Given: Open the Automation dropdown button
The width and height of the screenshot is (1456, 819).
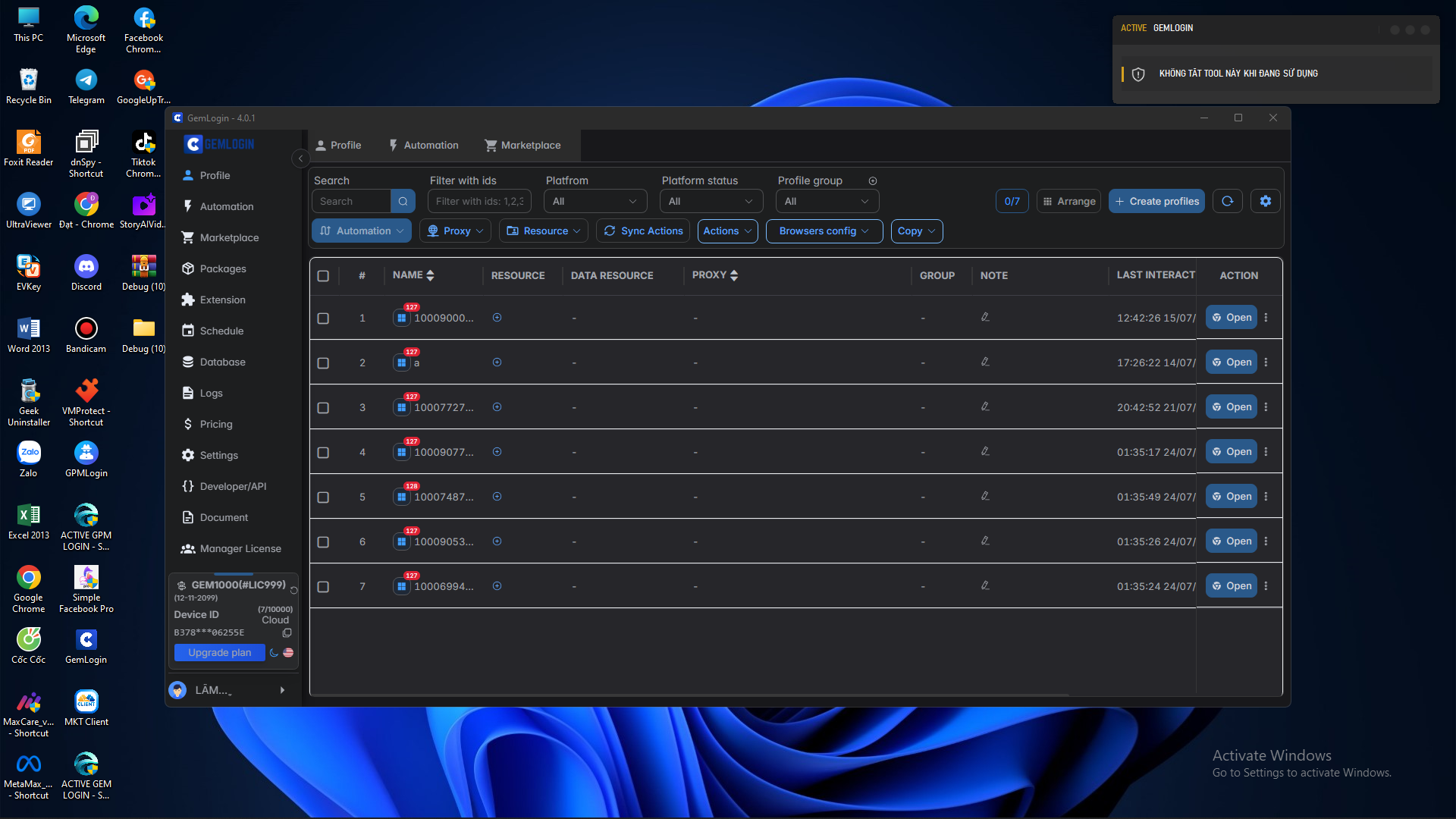Looking at the screenshot, I should (362, 231).
